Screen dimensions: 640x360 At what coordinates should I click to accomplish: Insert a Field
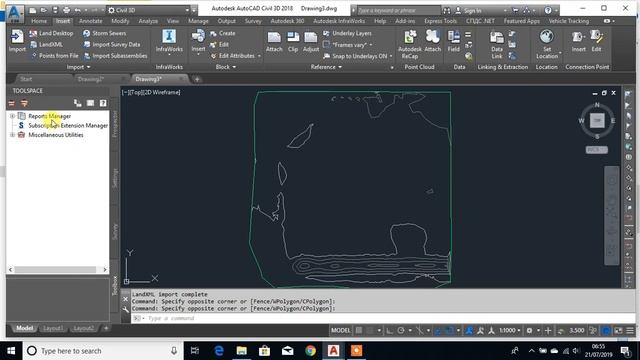pos(453,40)
